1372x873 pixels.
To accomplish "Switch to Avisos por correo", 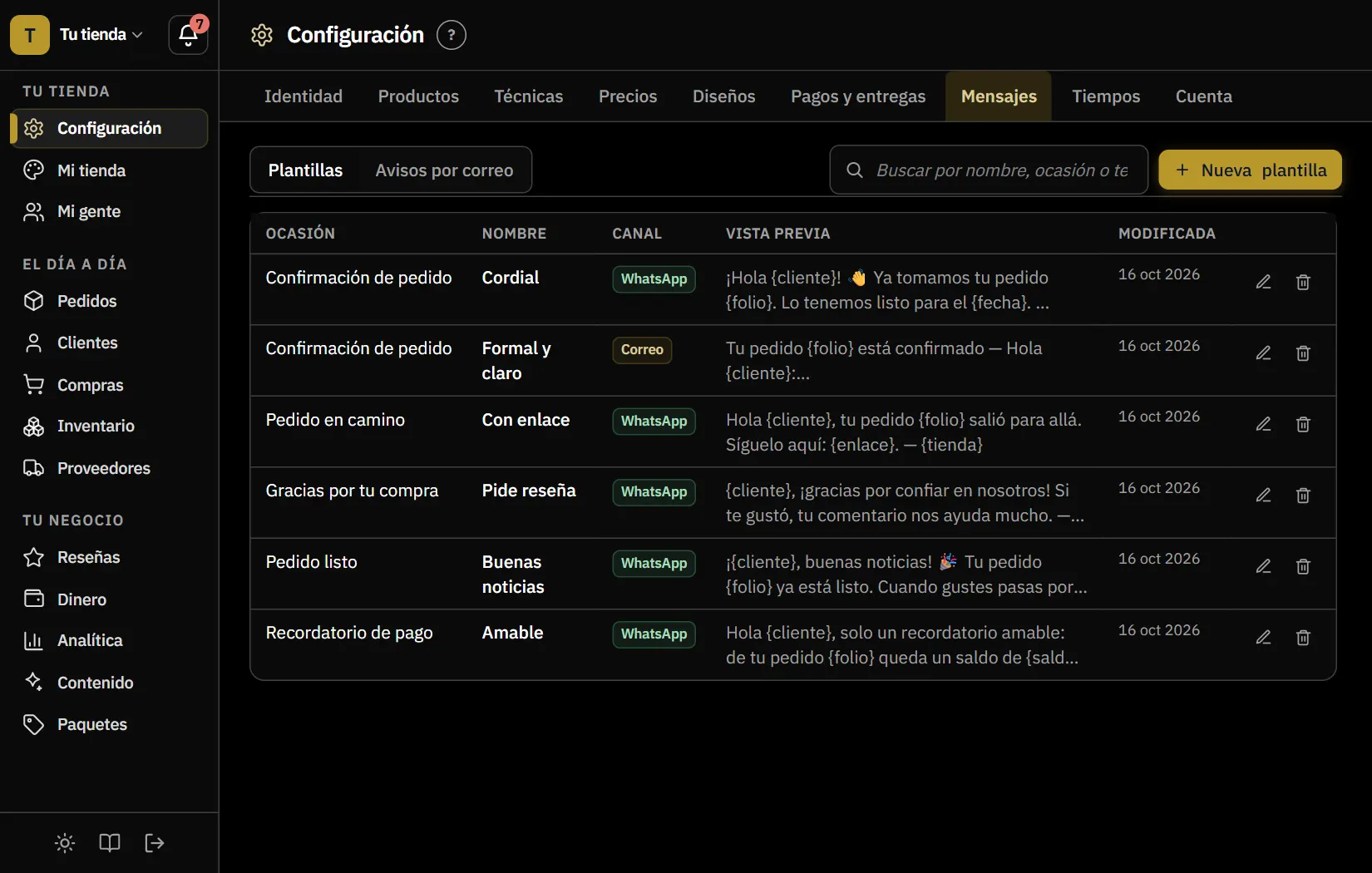I will point(444,170).
